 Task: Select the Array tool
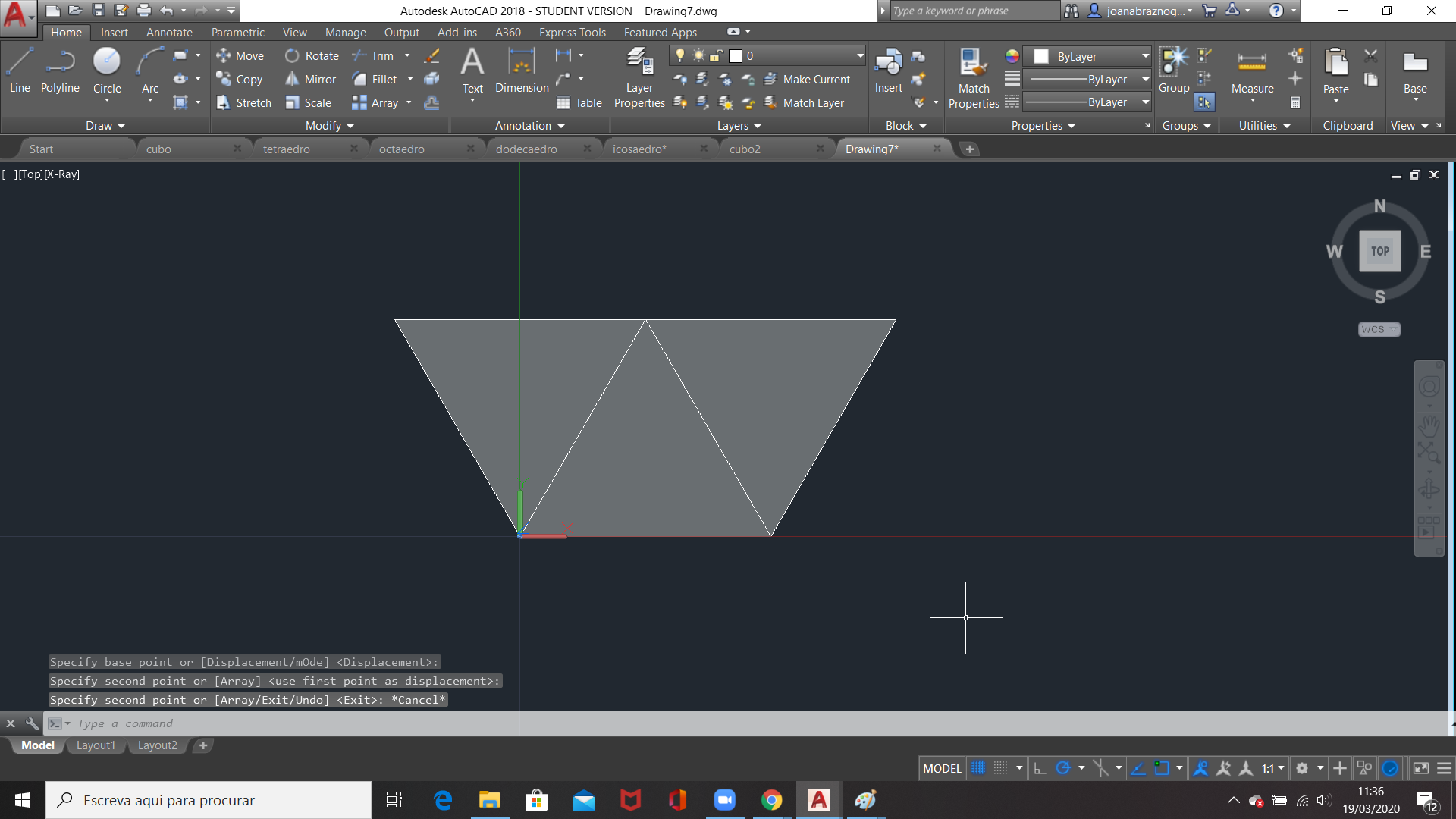(x=375, y=103)
